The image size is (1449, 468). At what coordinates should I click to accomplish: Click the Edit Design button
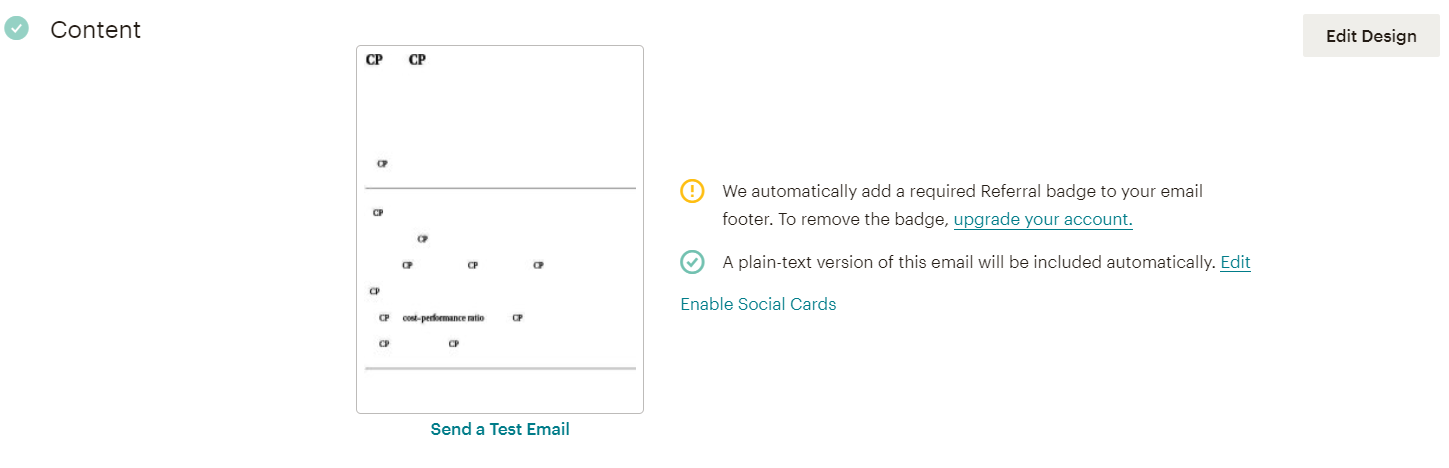pyautogui.click(x=1370, y=36)
